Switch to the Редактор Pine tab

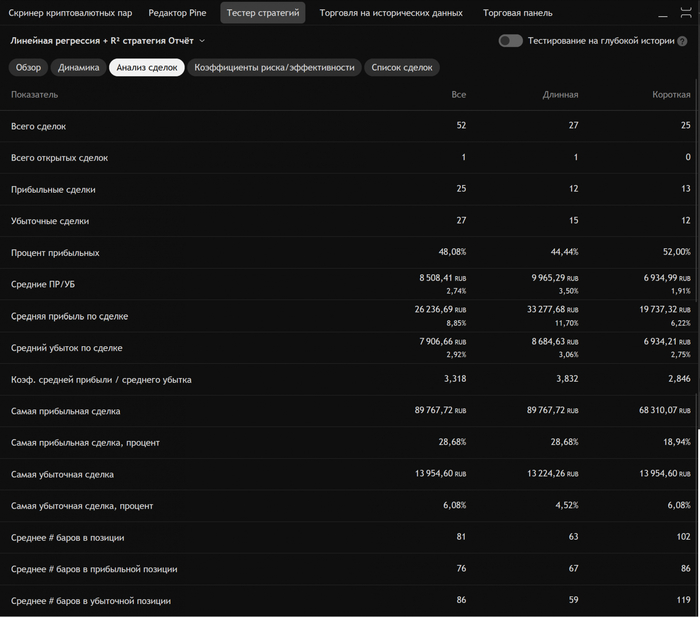tap(177, 13)
